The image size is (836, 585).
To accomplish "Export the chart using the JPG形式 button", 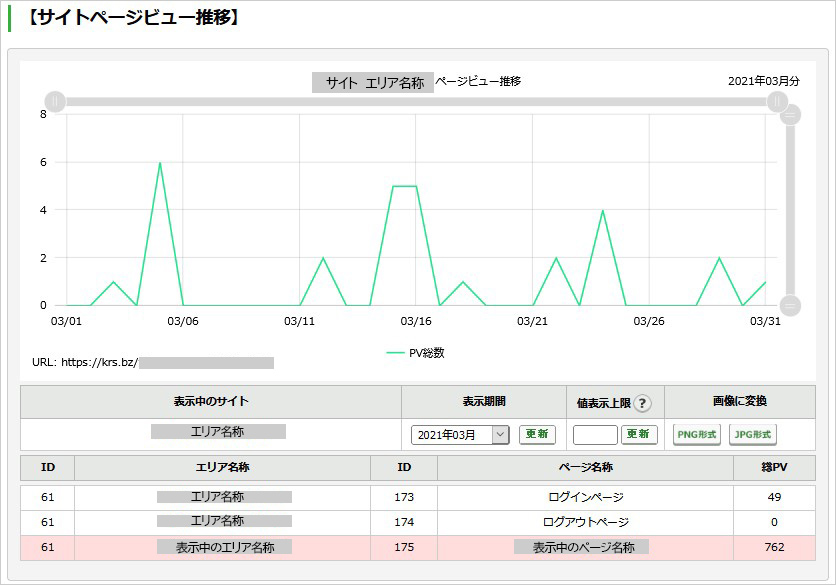I will tap(752, 435).
